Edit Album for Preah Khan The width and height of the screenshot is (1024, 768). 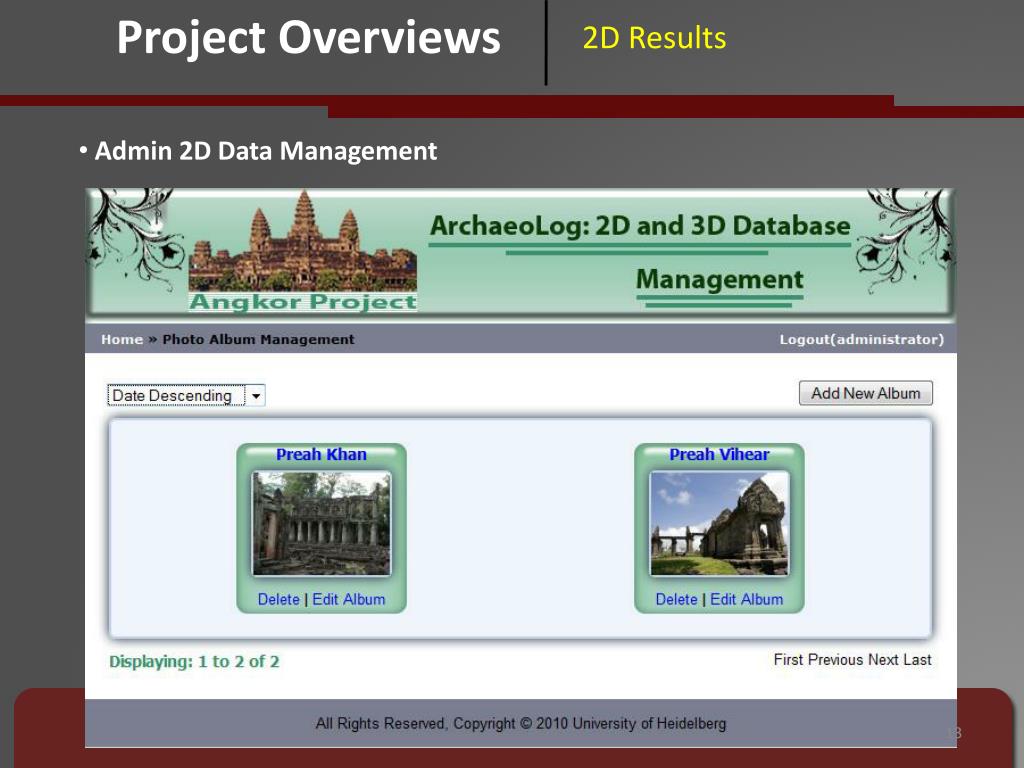point(349,599)
